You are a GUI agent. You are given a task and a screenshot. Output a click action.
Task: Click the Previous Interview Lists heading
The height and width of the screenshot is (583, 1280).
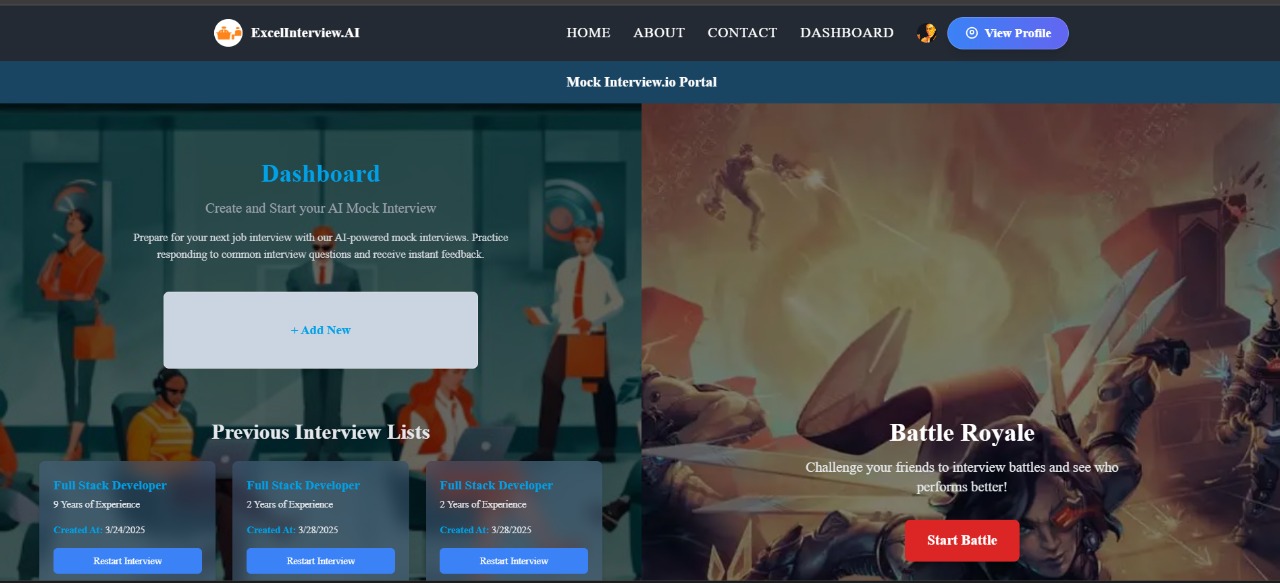click(x=321, y=432)
